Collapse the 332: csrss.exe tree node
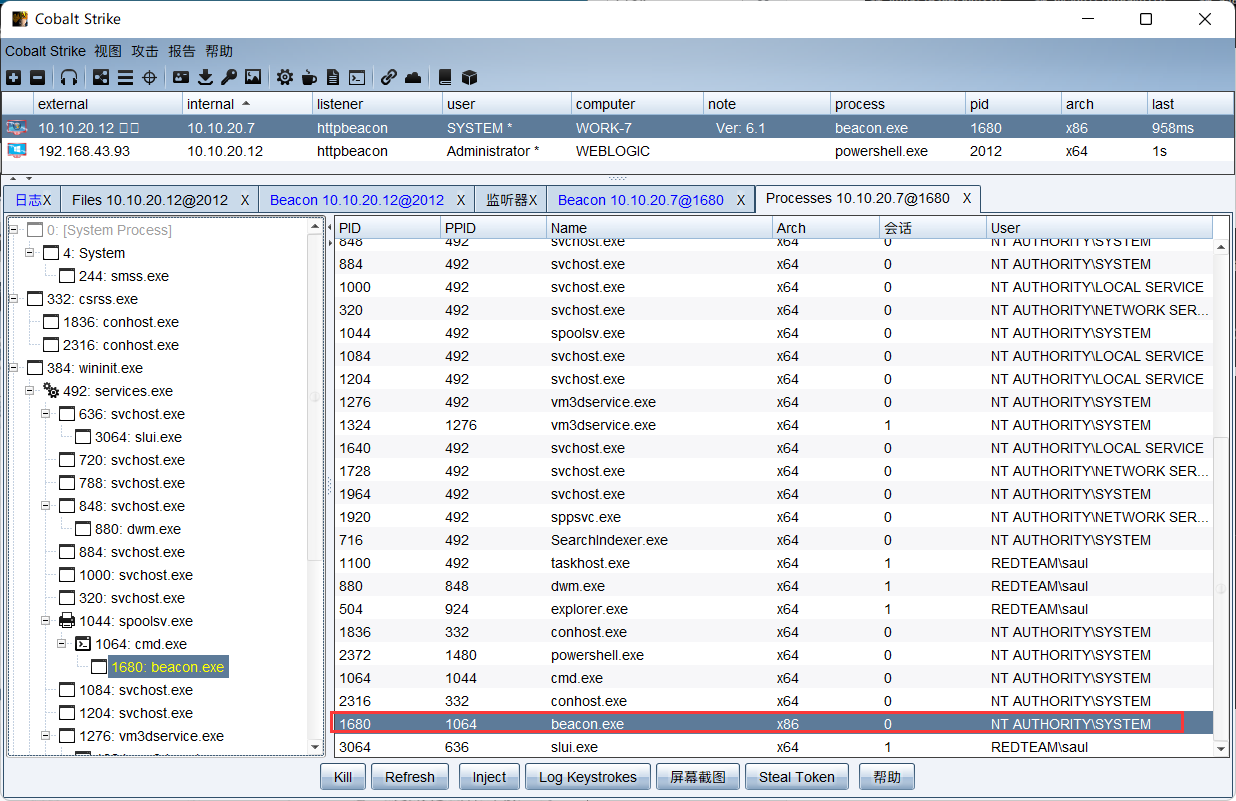The width and height of the screenshot is (1236, 801). click(14, 299)
